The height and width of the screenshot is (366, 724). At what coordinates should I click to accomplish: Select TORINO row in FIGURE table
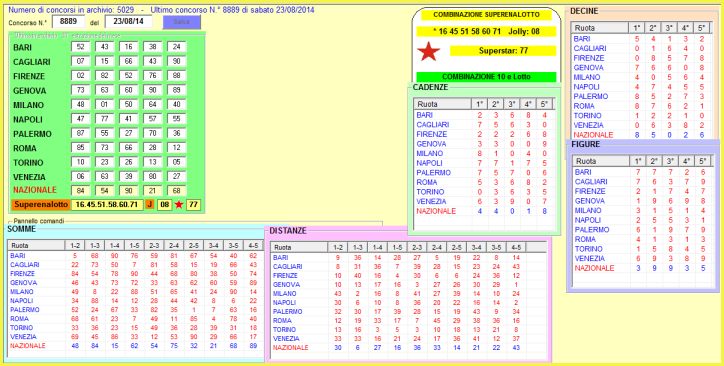[642, 249]
